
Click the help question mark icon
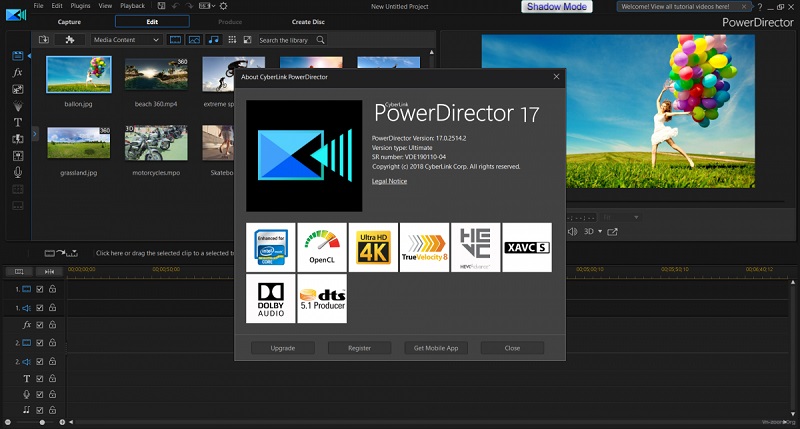click(760, 7)
